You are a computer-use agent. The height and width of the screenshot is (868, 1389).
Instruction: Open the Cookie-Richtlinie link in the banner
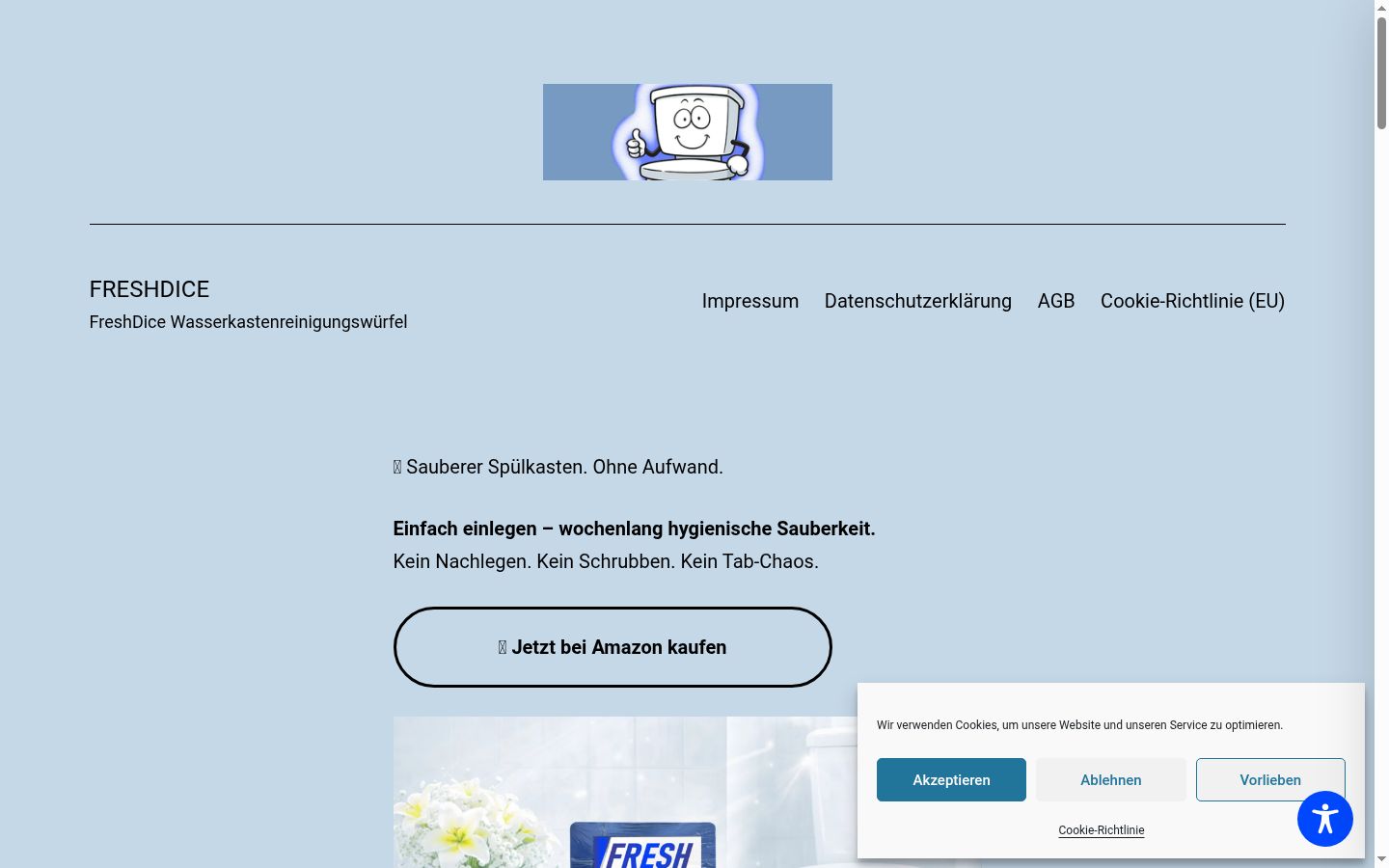[x=1102, y=830]
